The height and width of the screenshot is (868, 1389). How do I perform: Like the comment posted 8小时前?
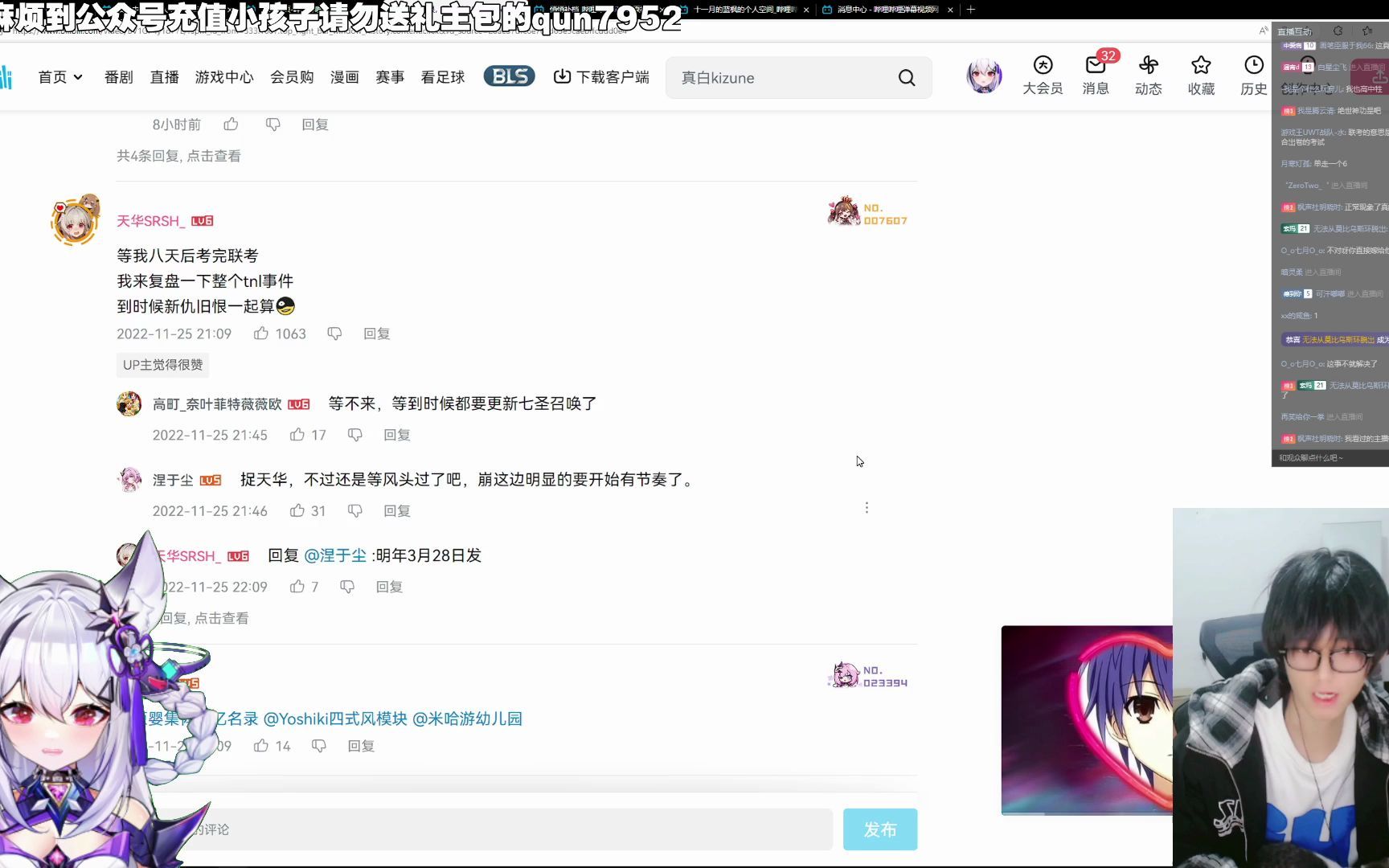click(231, 124)
